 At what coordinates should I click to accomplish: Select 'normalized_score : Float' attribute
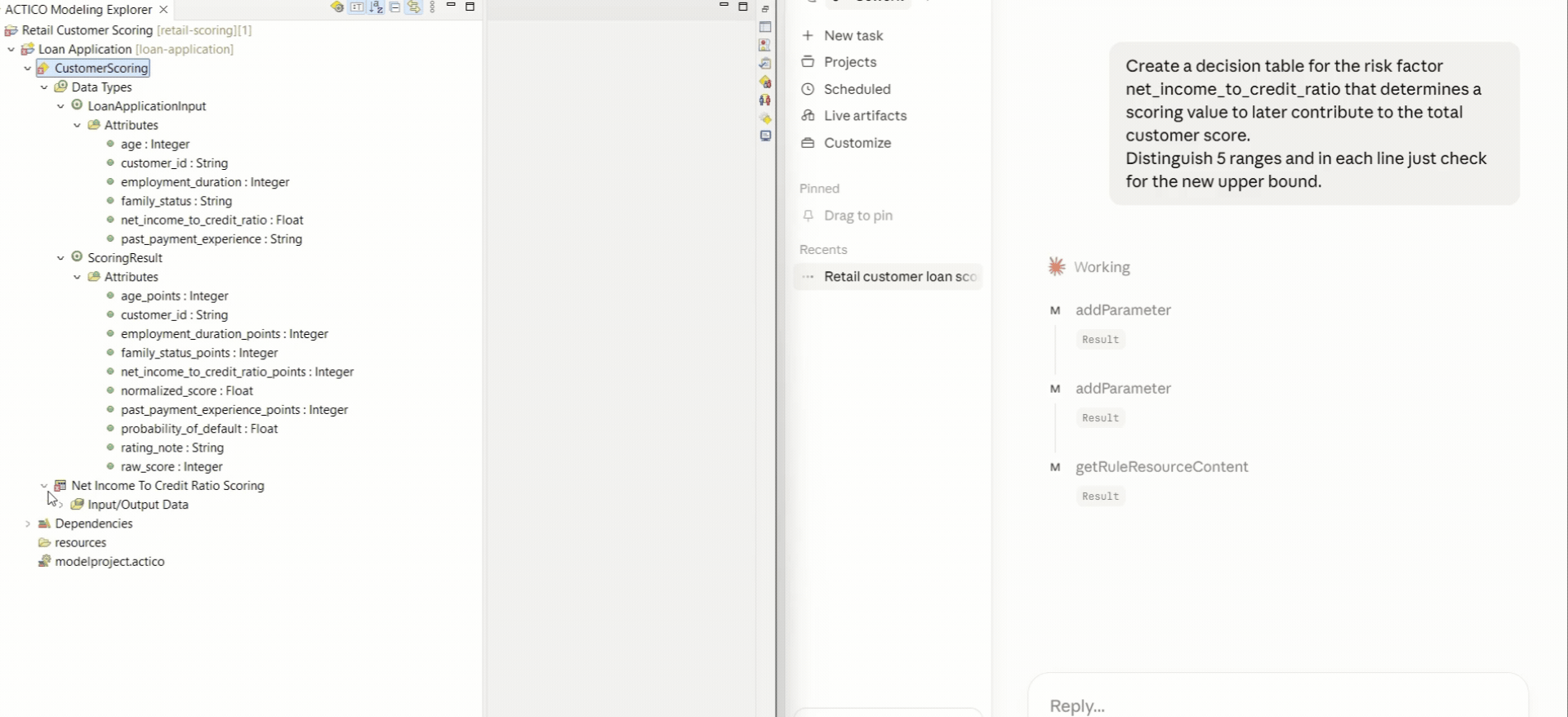point(187,390)
